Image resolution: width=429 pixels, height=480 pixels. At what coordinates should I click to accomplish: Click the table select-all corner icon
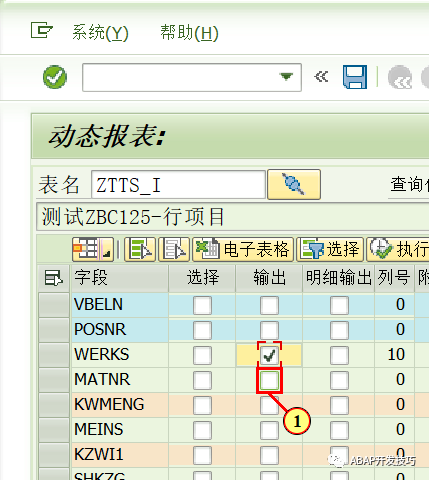(x=54, y=278)
